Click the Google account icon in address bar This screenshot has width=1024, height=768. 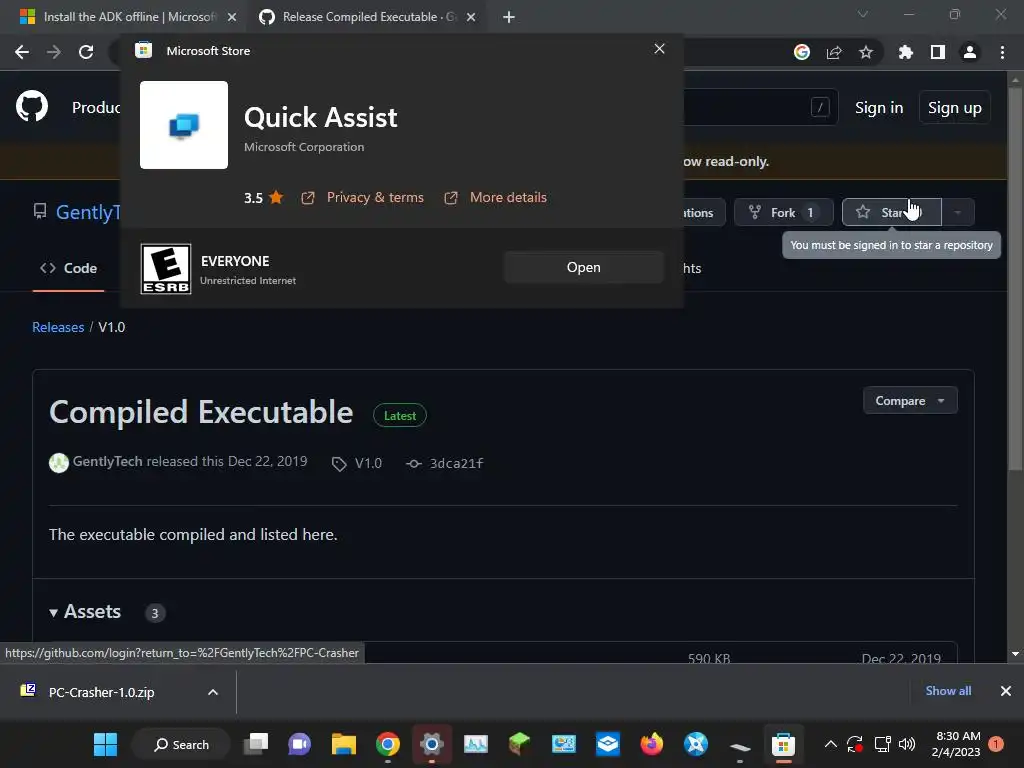pos(801,52)
